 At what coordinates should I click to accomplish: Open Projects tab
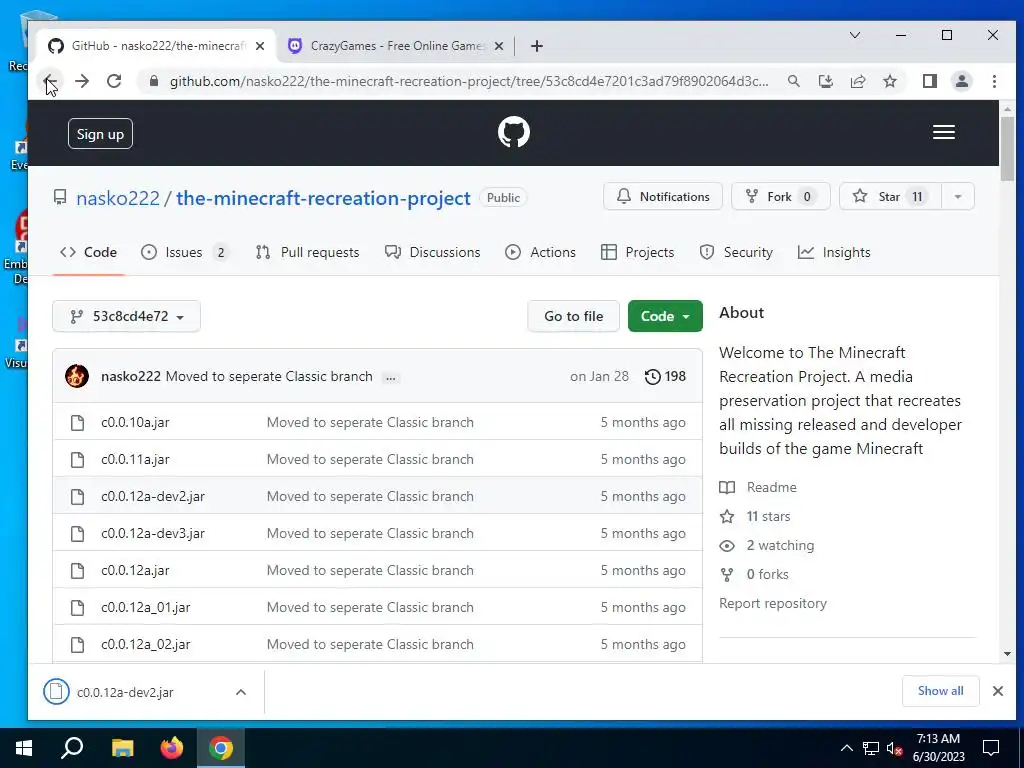click(637, 253)
